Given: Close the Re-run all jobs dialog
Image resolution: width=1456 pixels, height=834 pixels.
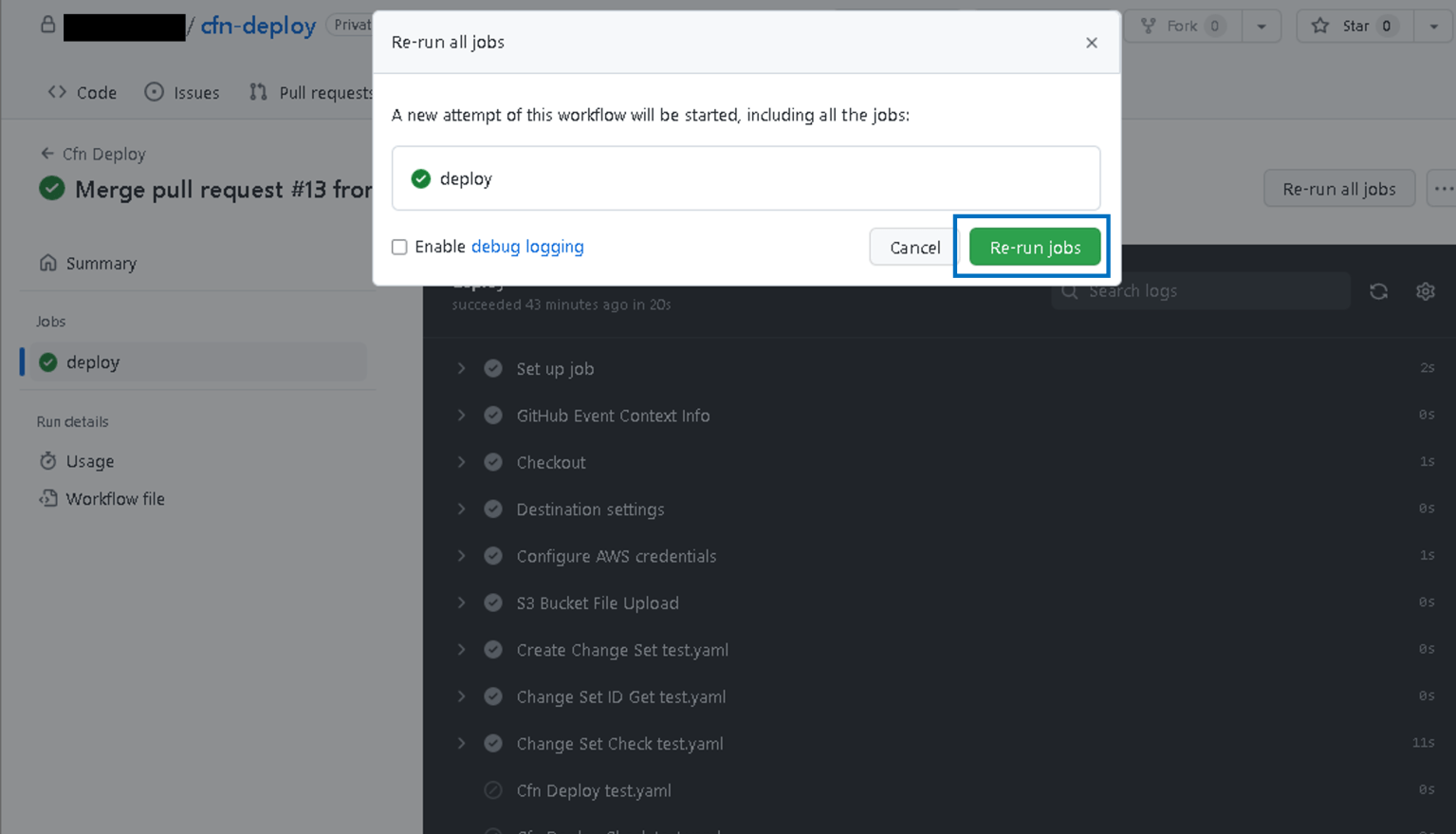Looking at the screenshot, I should point(1091,42).
